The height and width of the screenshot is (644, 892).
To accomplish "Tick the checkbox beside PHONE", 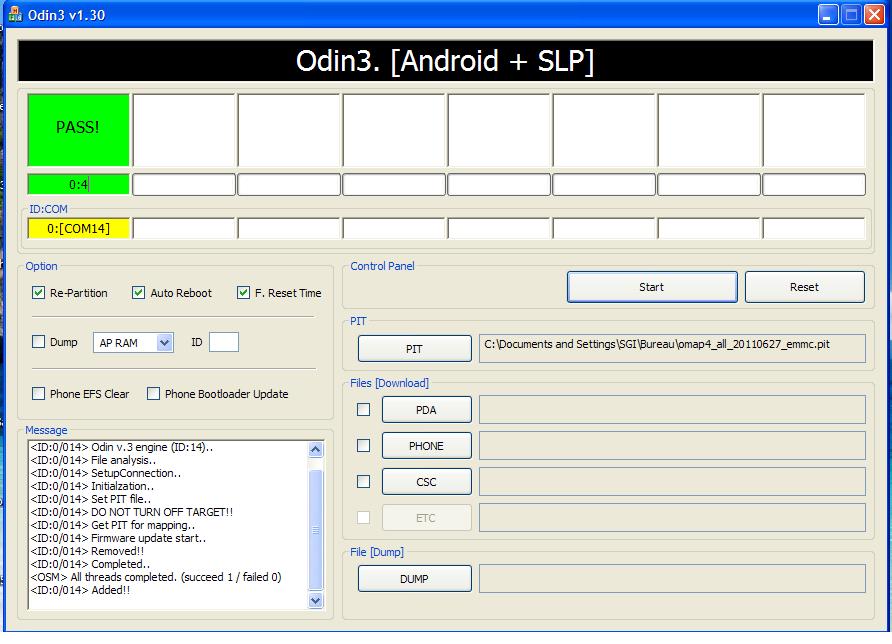I will (363, 445).
